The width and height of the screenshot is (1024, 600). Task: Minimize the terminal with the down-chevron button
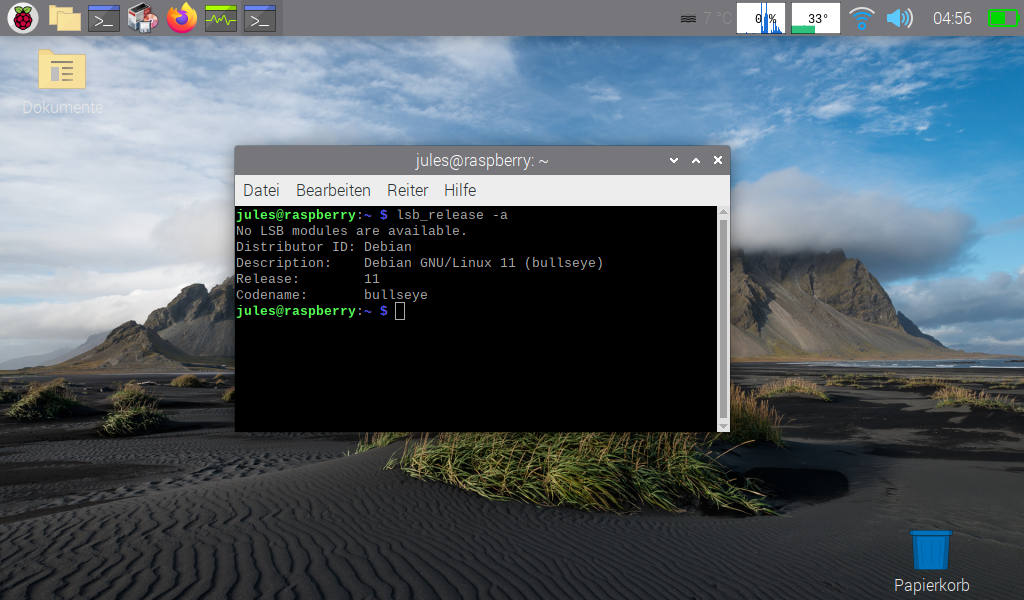click(674, 161)
